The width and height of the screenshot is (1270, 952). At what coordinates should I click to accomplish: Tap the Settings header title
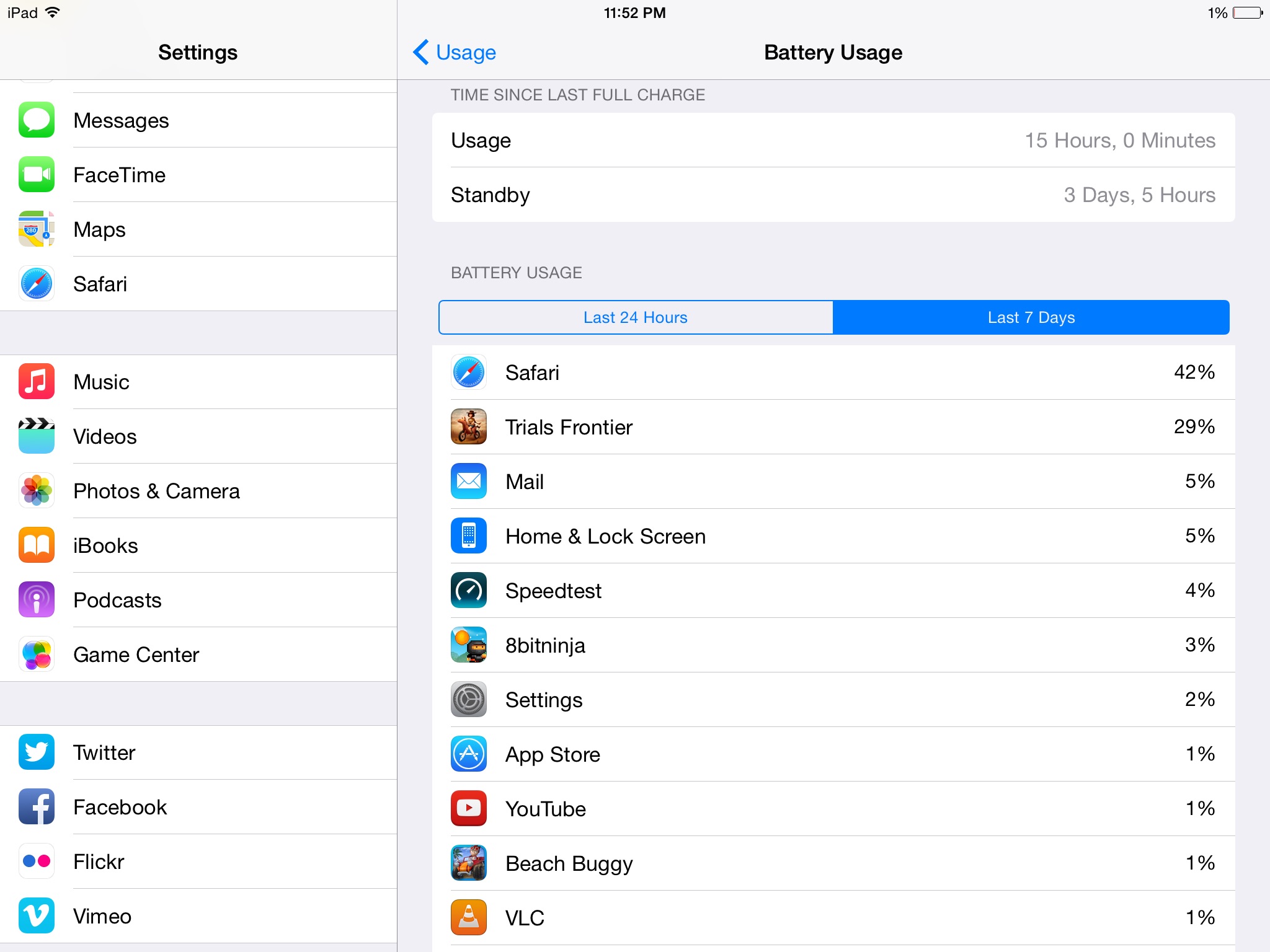click(198, 53)
